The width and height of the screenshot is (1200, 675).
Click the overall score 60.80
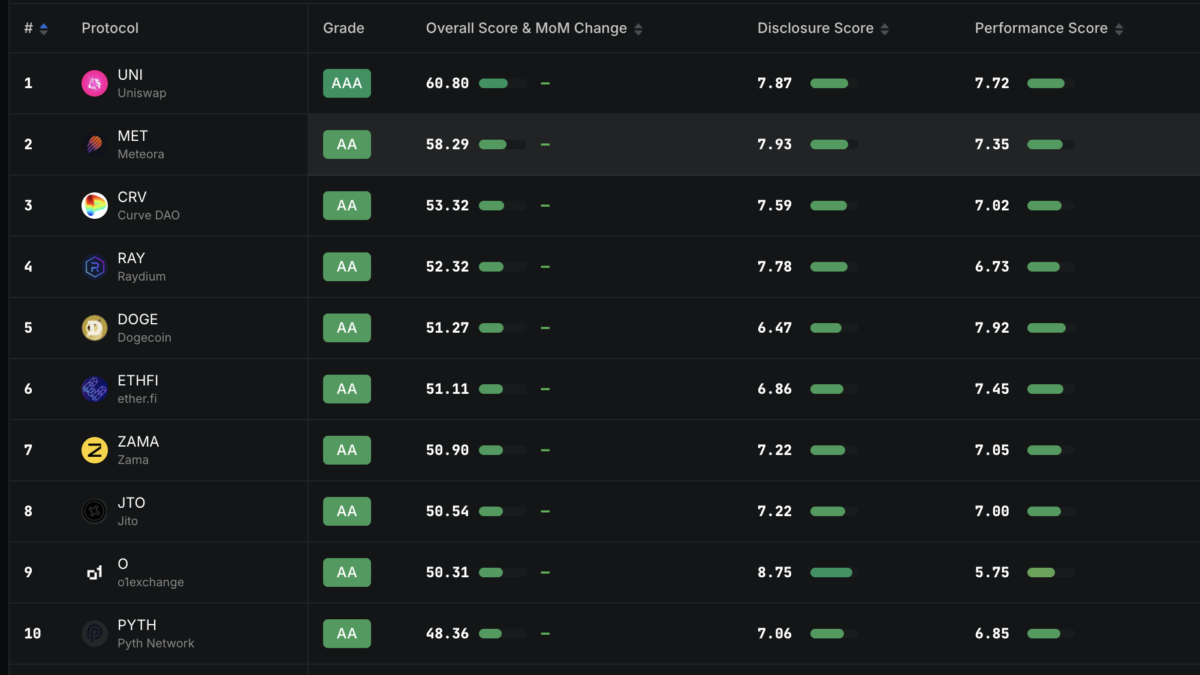pos(447,83)
